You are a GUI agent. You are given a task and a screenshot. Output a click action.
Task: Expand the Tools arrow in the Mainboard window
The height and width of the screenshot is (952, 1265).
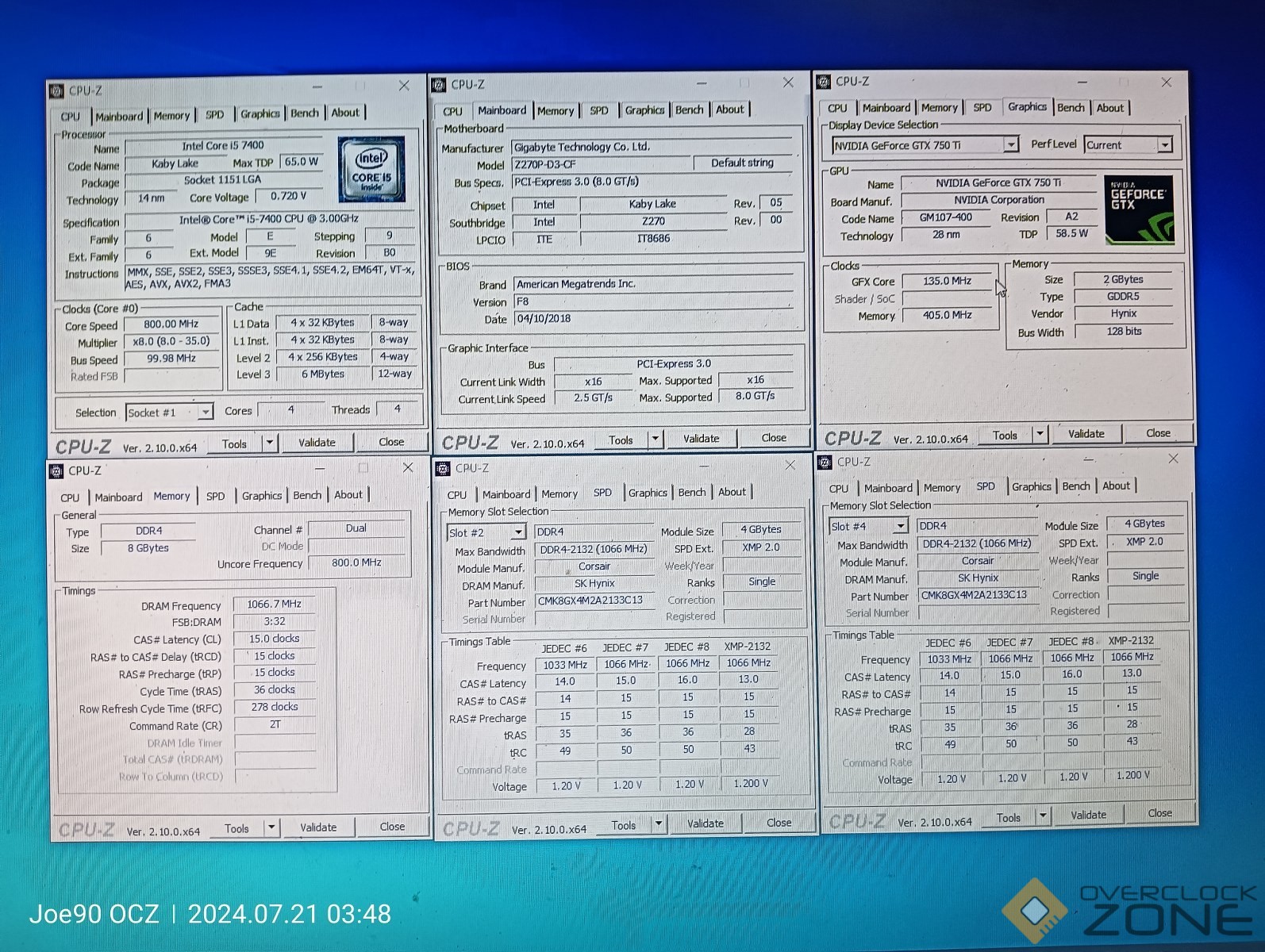tap(656, 439)
